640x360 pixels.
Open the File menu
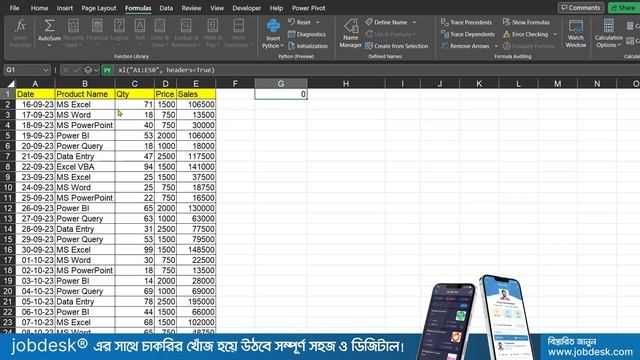pyautogui.click(x=14, y=8)
